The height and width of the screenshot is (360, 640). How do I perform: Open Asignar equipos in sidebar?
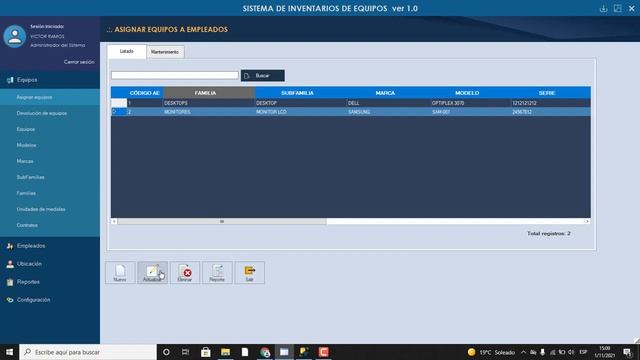click(50, 97)
